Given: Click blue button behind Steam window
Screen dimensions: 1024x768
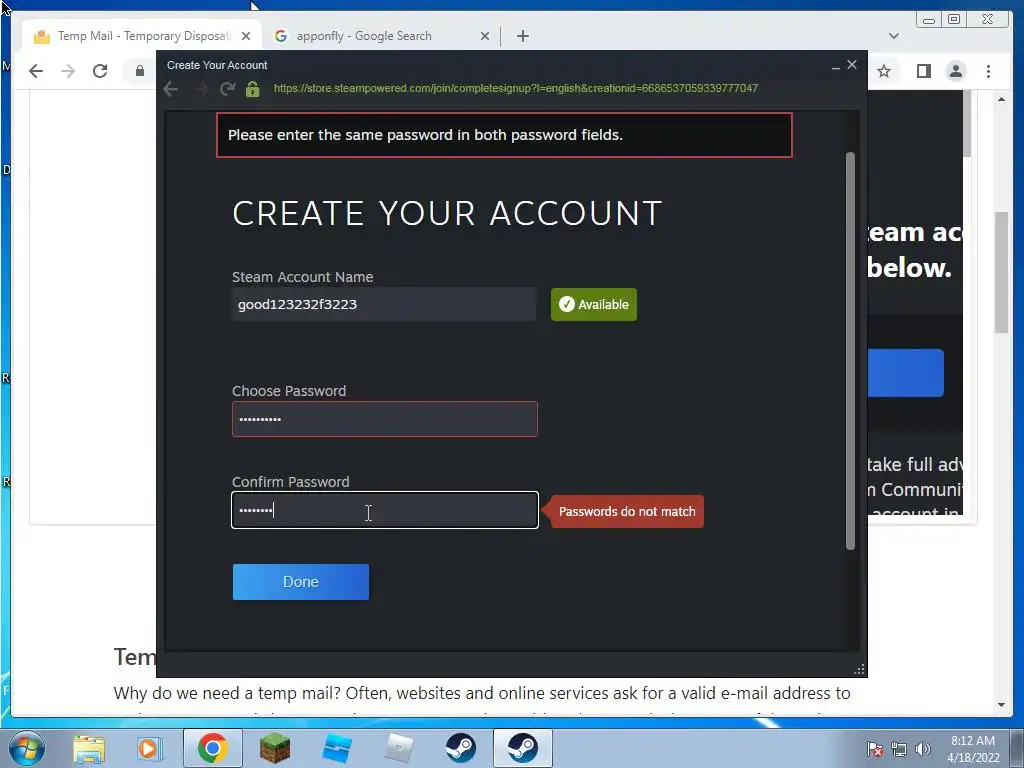Looking at the screenshot, I should [906, 373].
